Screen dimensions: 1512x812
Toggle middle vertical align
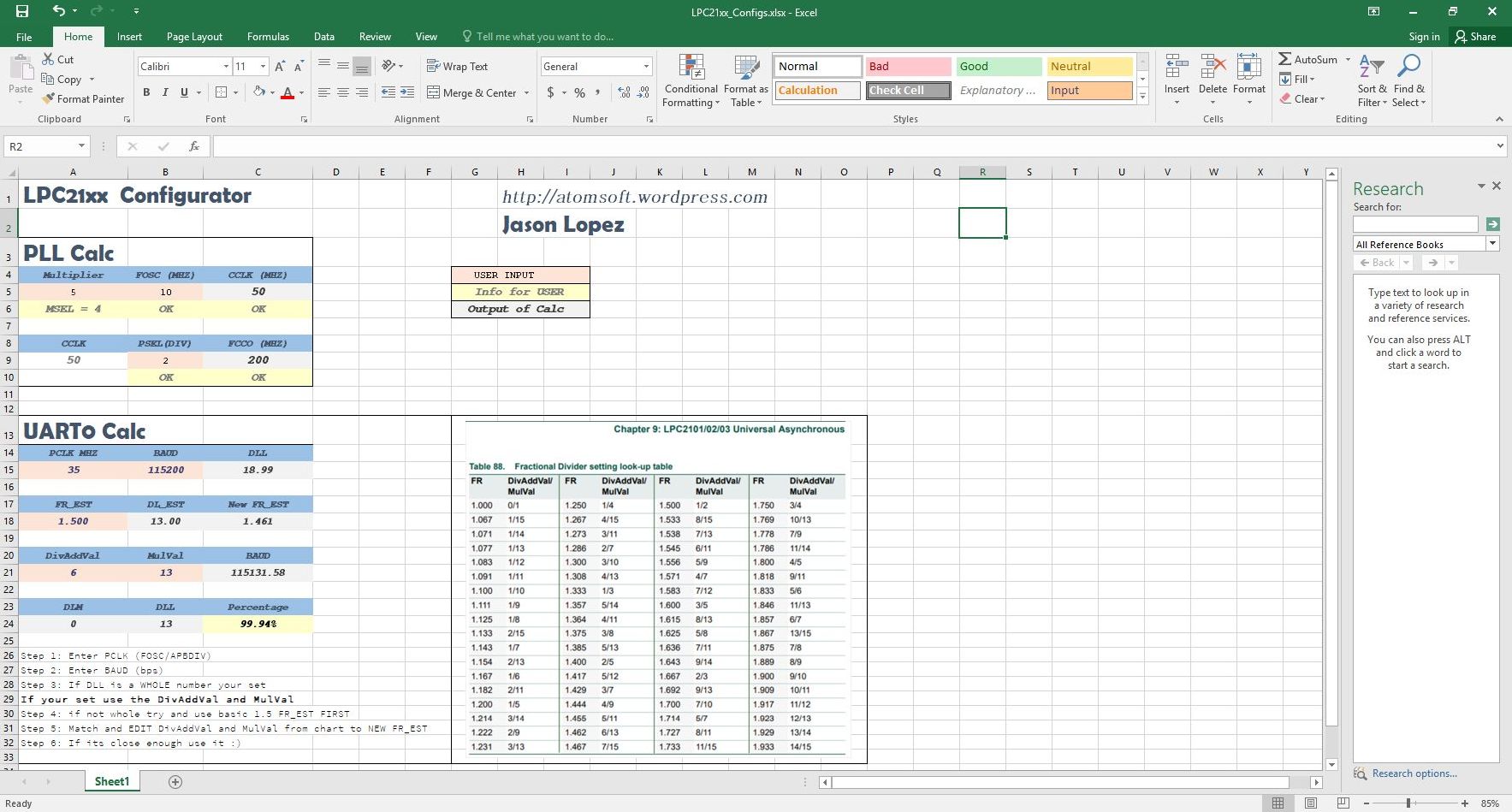(x=342, y=66)
